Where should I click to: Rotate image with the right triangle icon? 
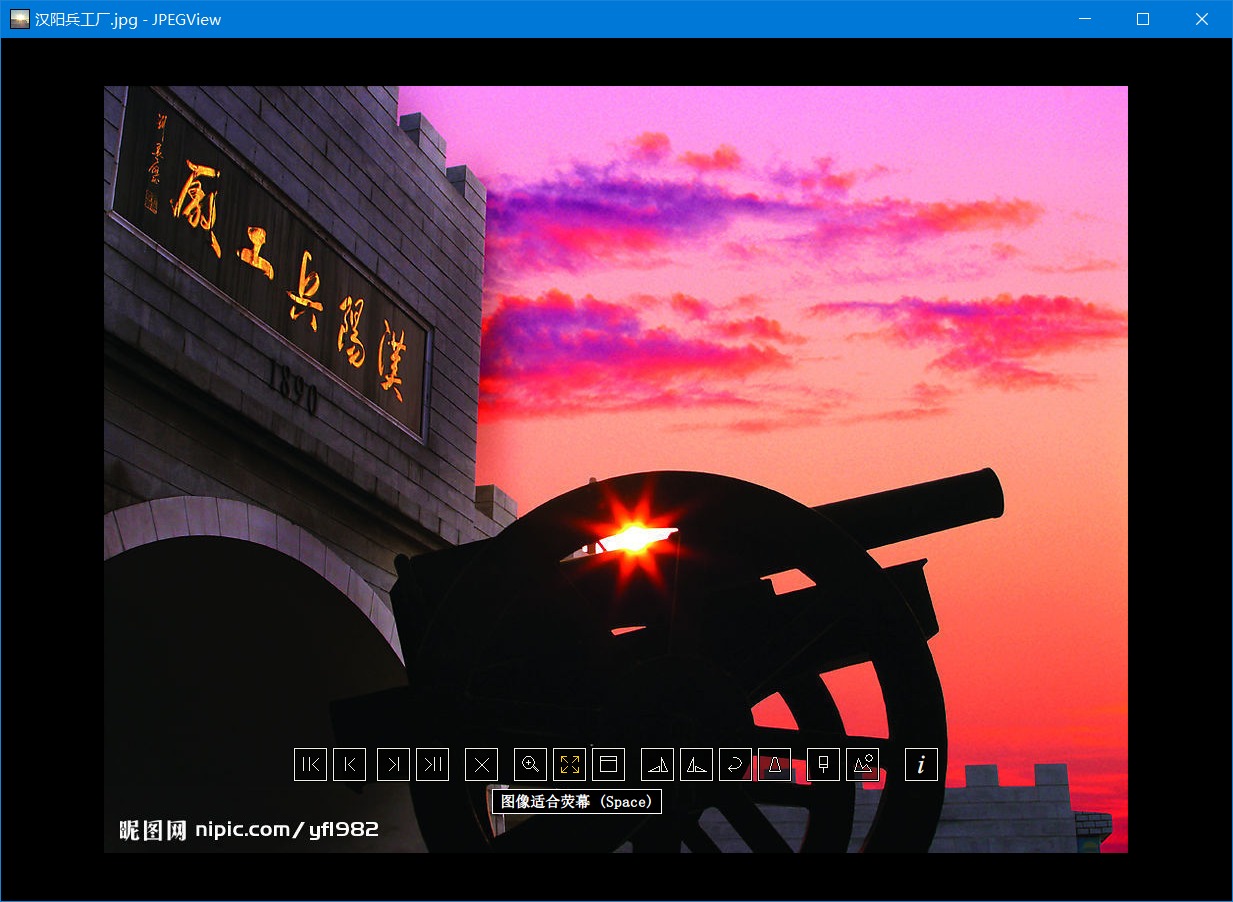(x=696, y=765)
